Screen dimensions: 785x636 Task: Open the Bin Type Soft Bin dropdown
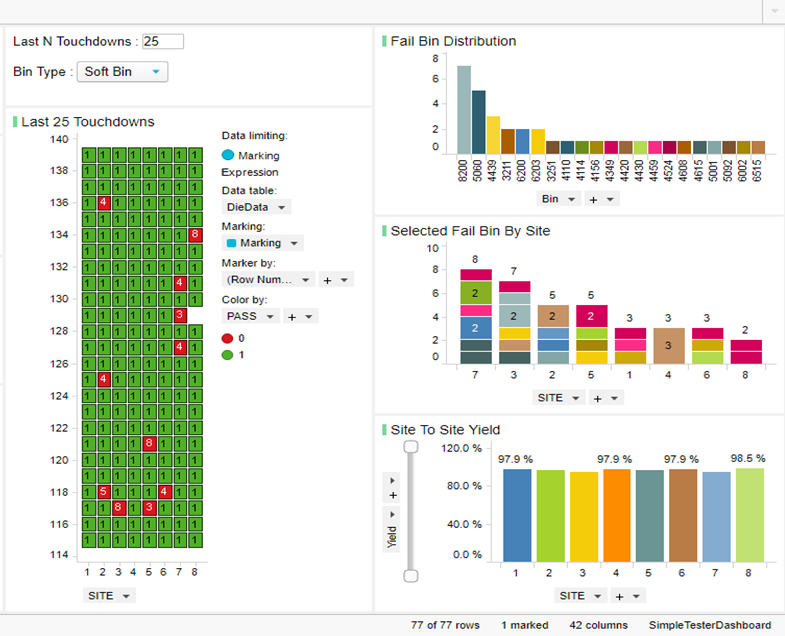(122, 72)
